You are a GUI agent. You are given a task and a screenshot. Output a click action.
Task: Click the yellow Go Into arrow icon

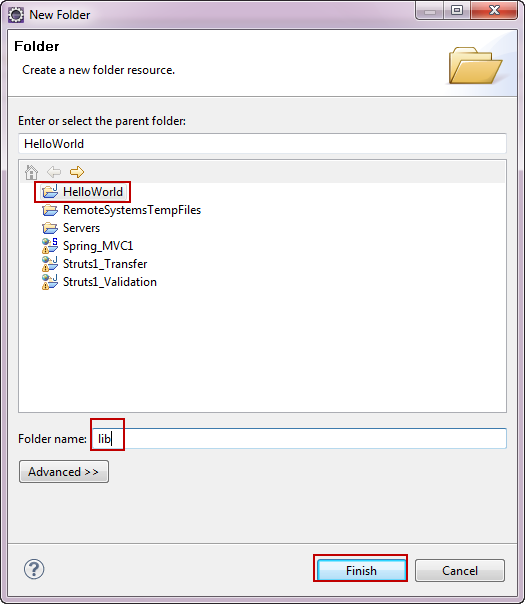(x=77, y=172)
